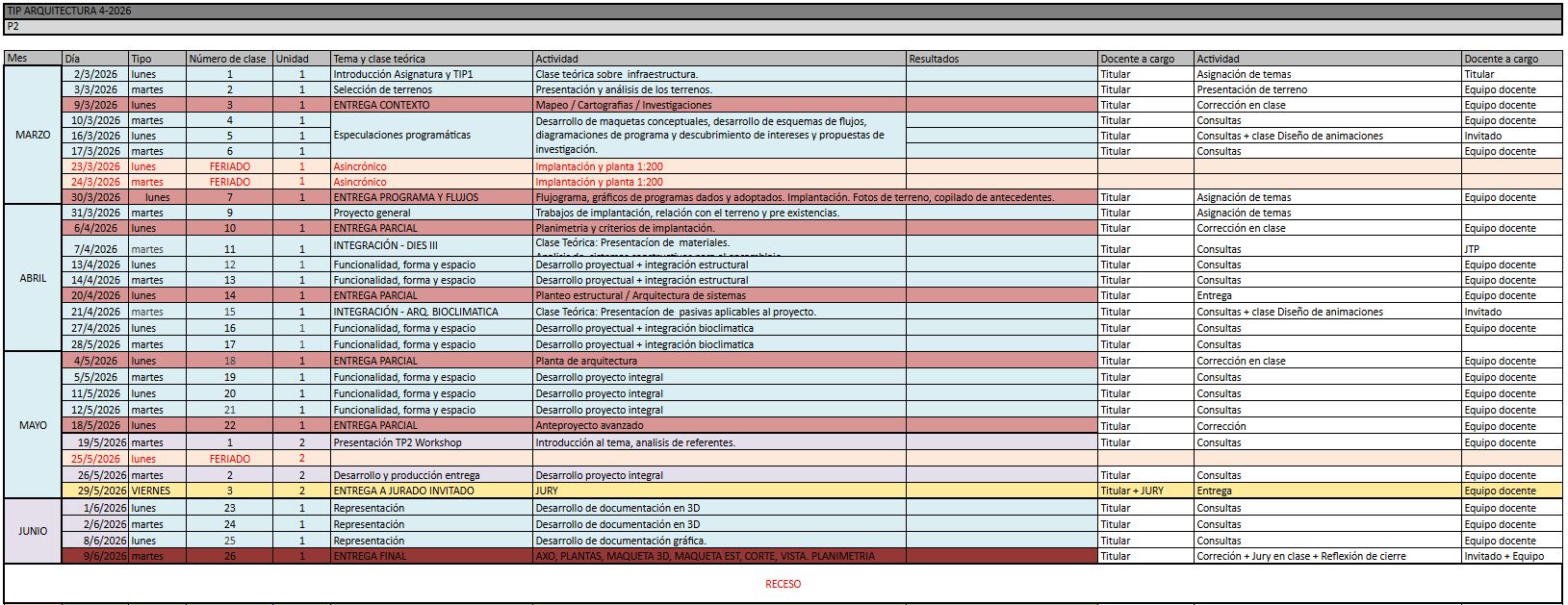Select the Resultados column header
This screenshot has height=605, width=1568.
pos(1001,59)
